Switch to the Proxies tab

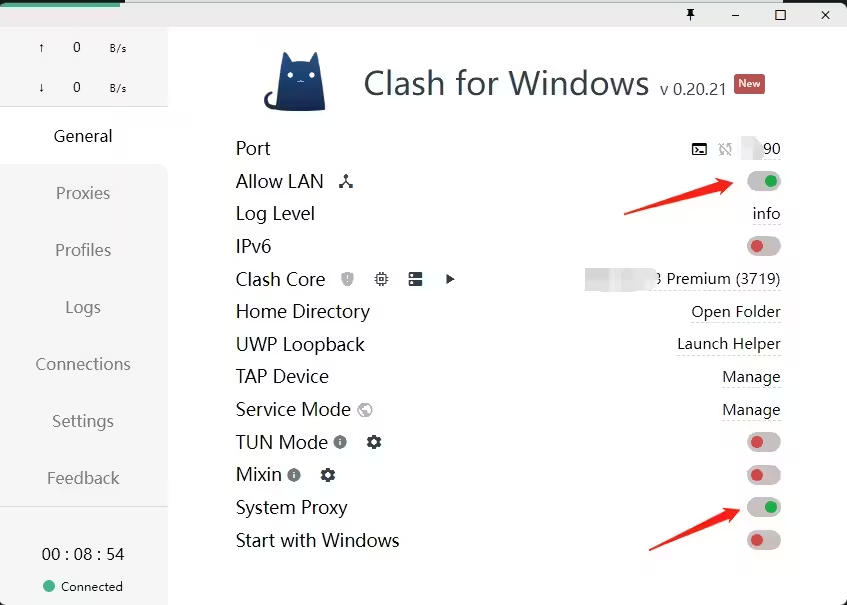(83, 193)
